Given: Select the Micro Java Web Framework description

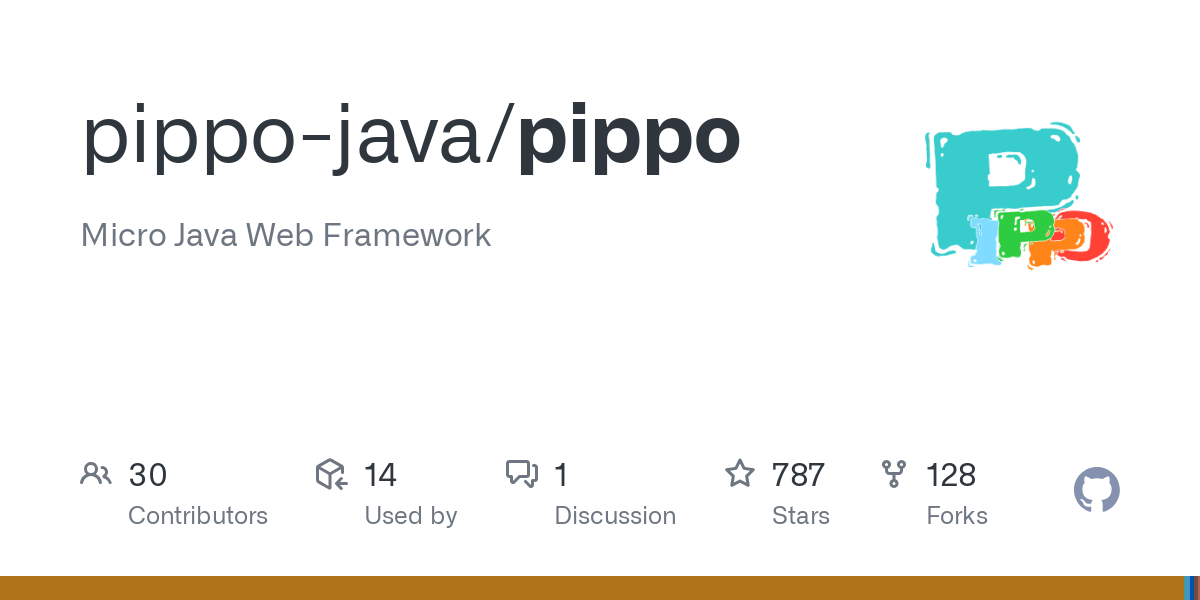Looking at the screenshot, I should pos(286,236).
